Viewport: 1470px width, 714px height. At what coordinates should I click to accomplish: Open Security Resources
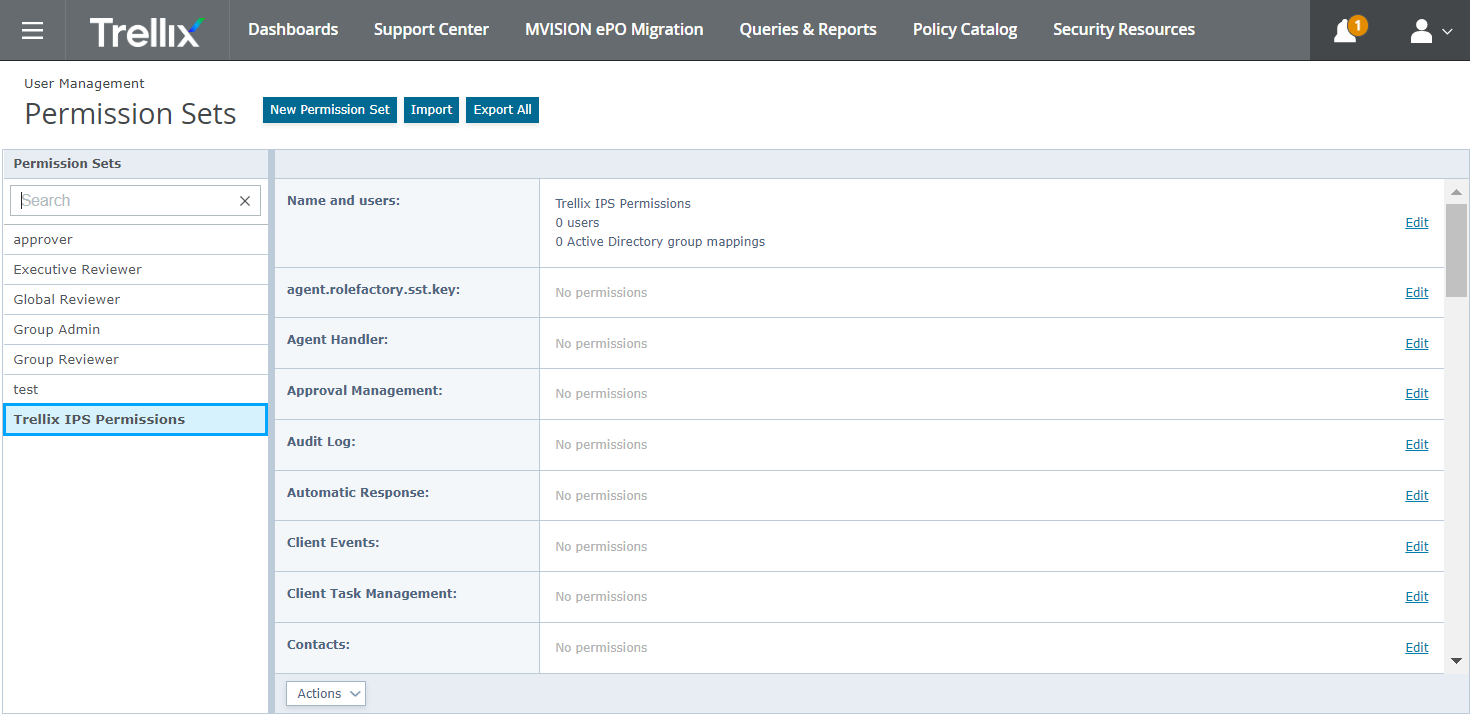[x=1124, y=30]
